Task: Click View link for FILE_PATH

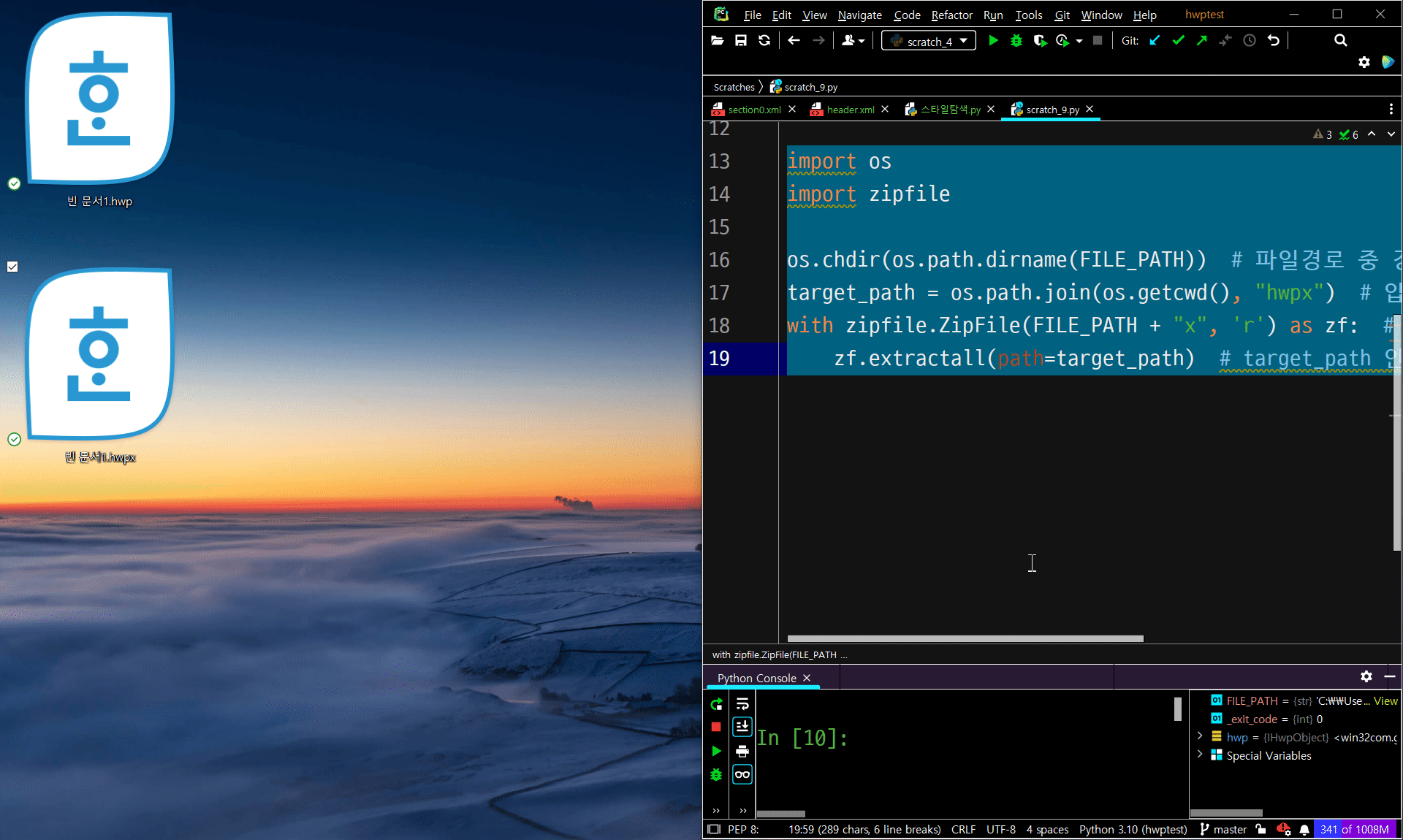Action: point(1385,700)
